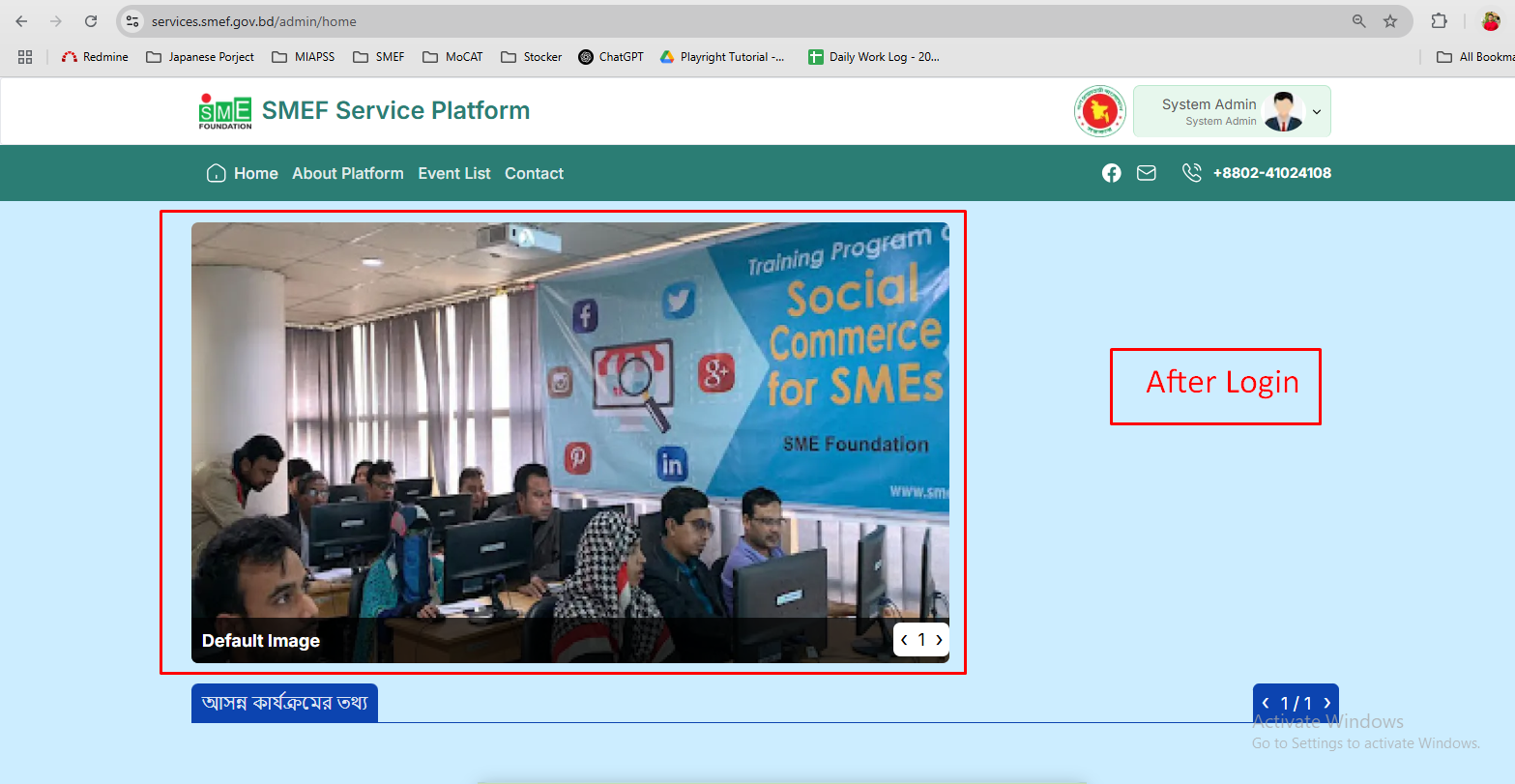
Task: Open the Chrome profile avatar
Action: tap(1491, 21)
